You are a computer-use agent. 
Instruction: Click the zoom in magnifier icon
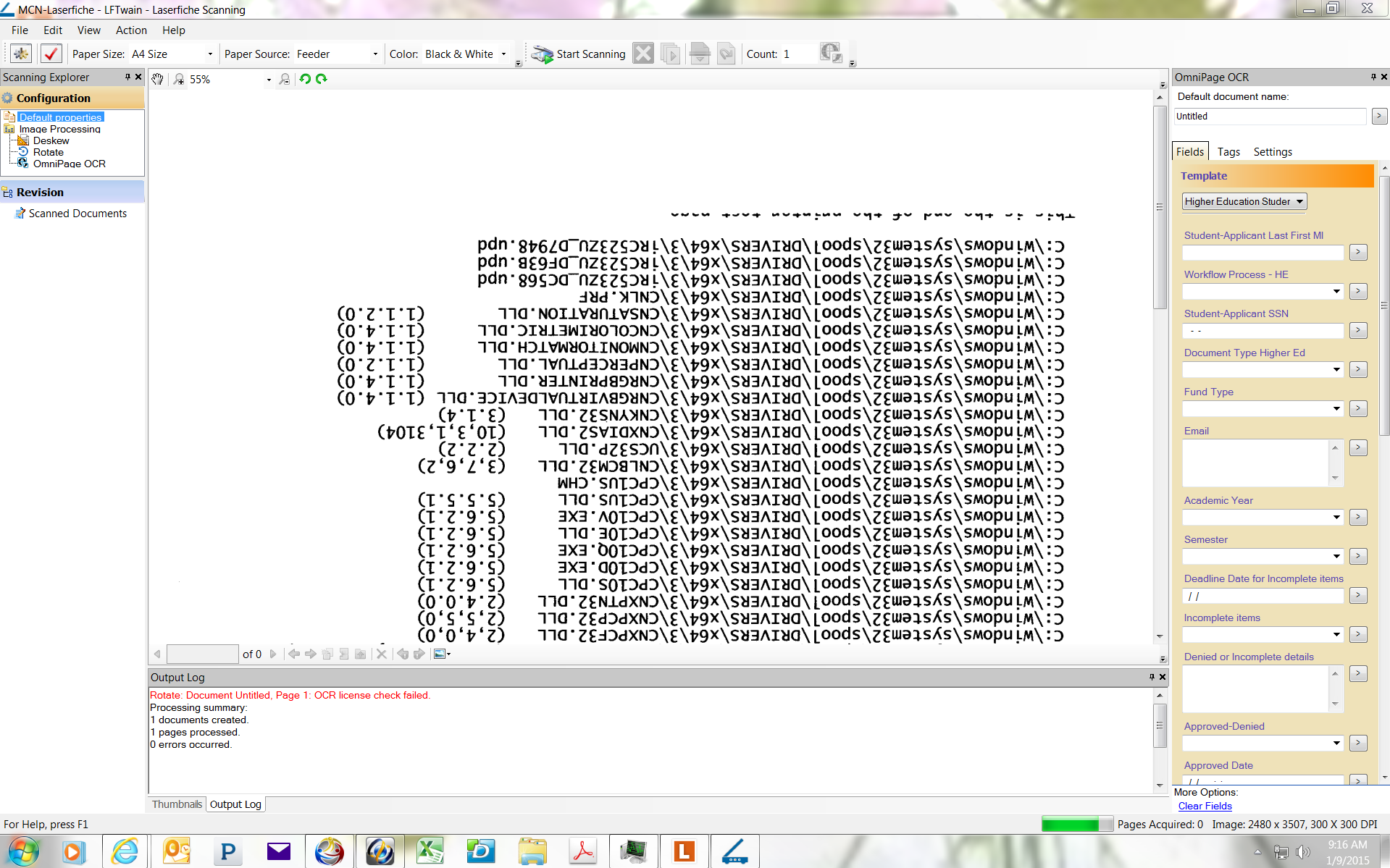(x=178, y=79)
